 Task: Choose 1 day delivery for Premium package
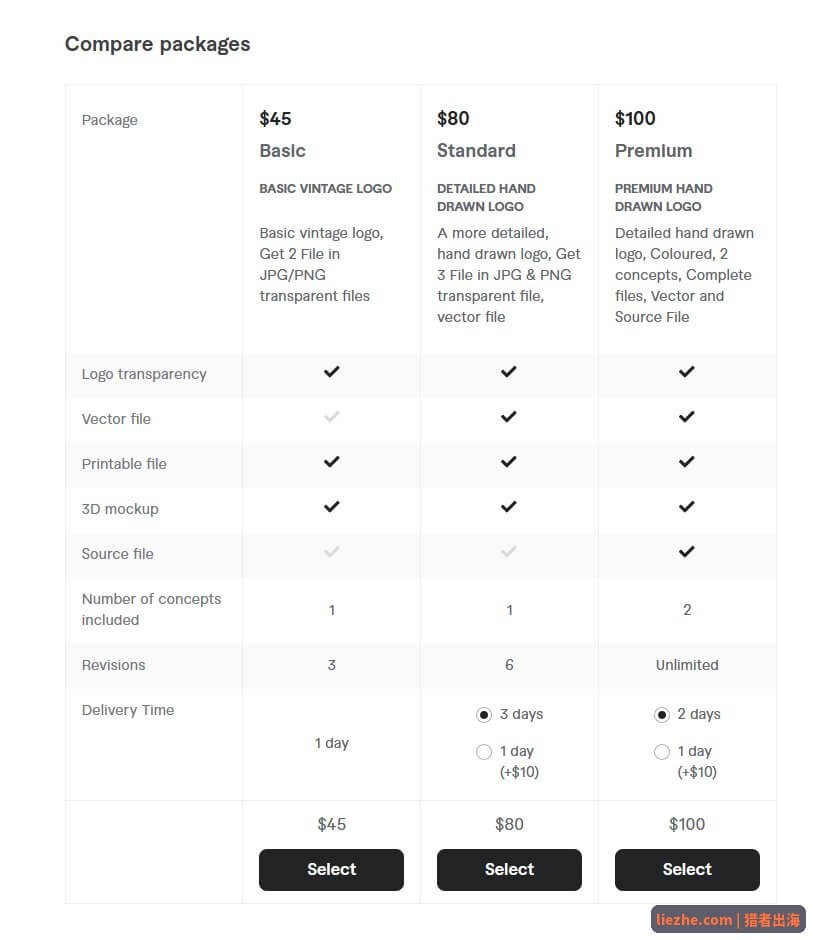(662, 752)
